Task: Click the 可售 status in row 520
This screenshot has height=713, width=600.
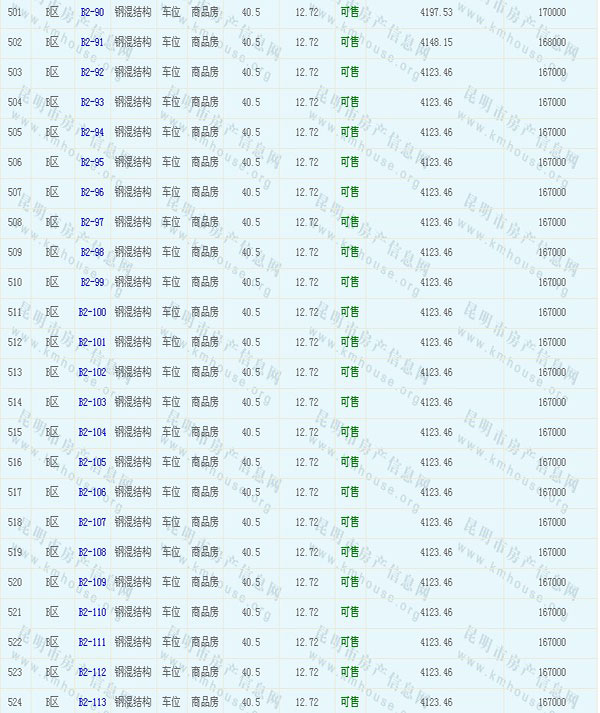Action: pos(349,582)
